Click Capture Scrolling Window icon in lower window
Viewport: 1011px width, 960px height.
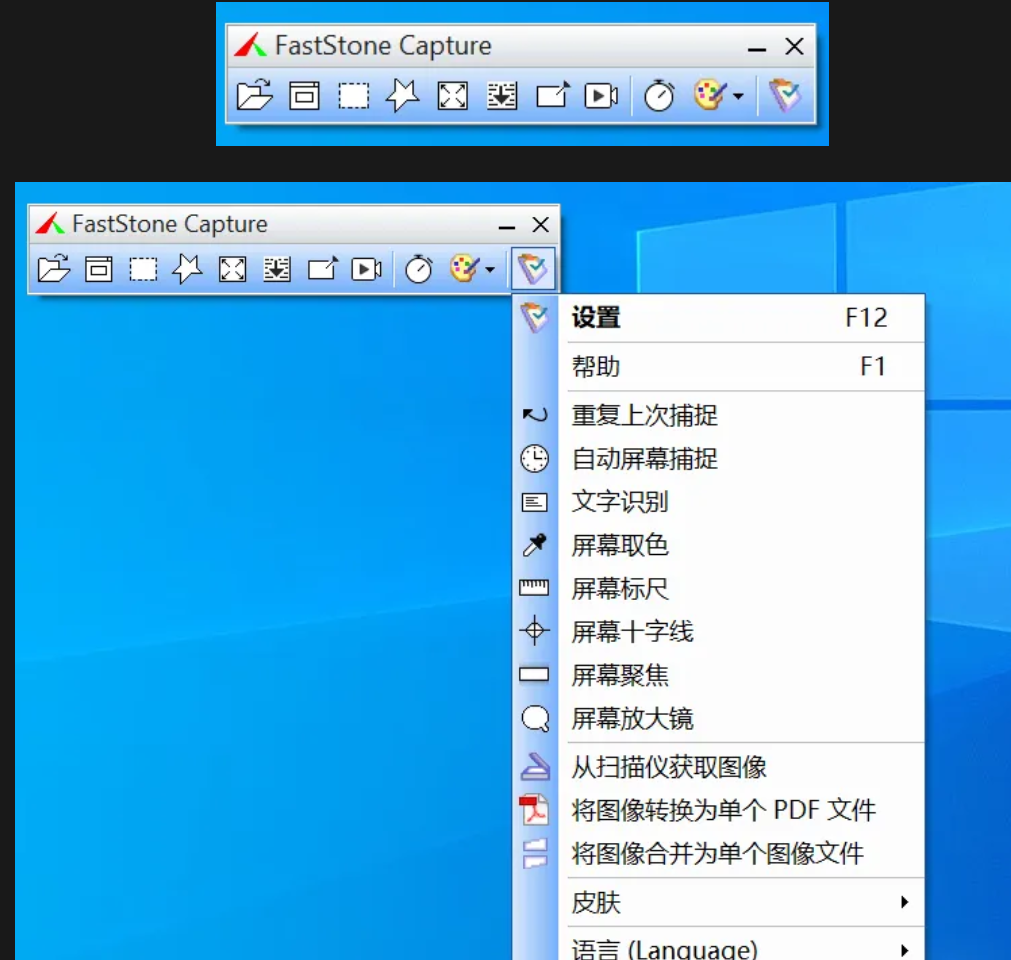[277, 269]
